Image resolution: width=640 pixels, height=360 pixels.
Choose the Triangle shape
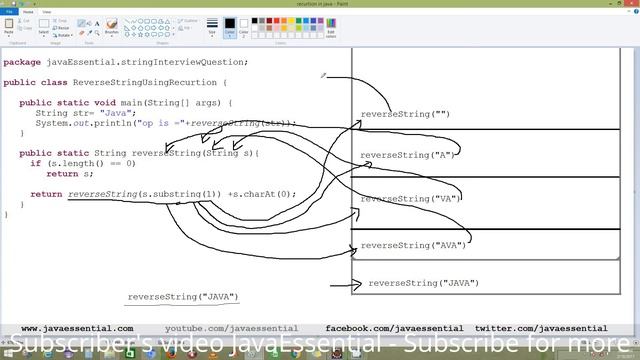167,21
